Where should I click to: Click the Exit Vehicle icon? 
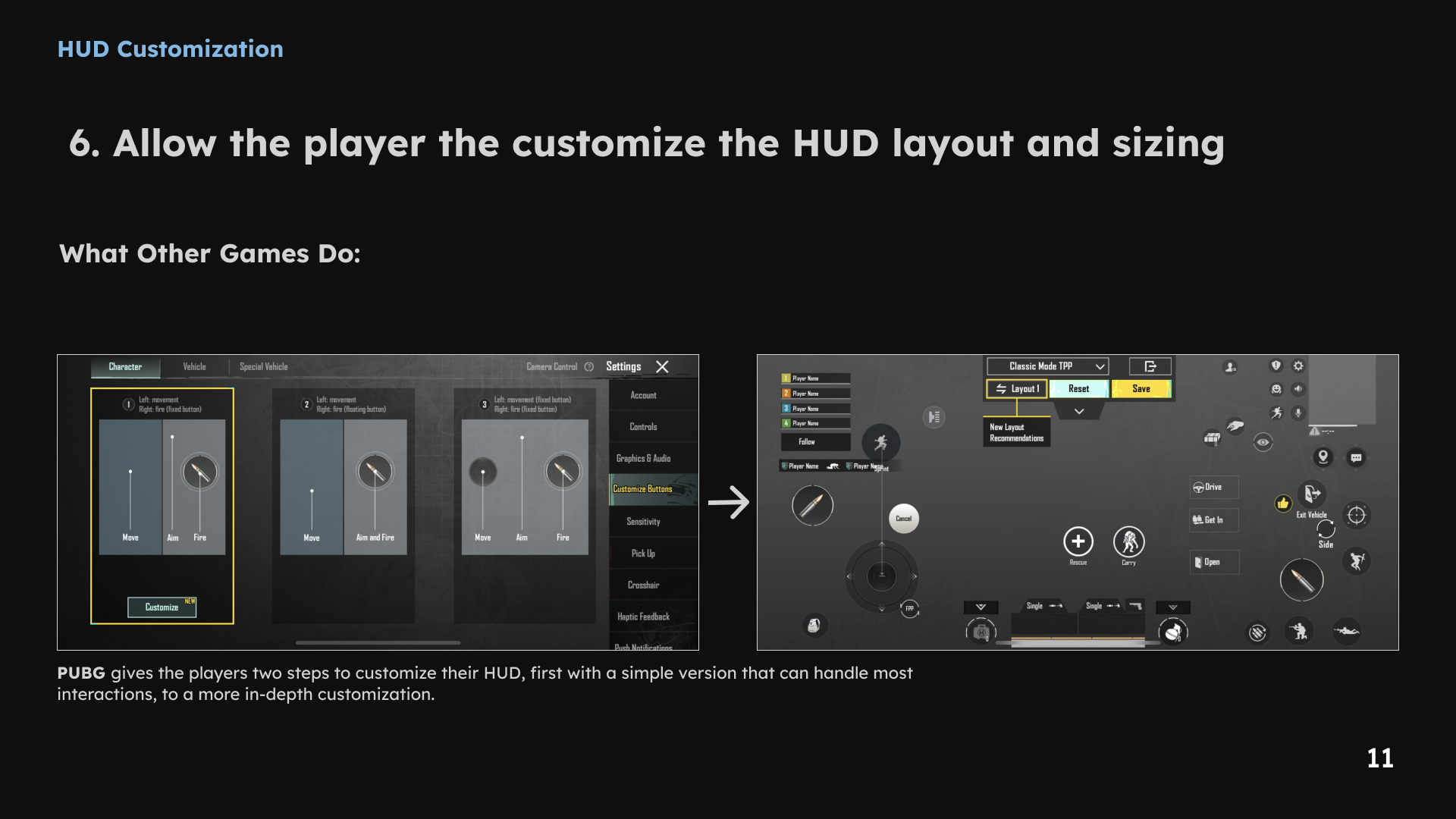click(1312, 494)
